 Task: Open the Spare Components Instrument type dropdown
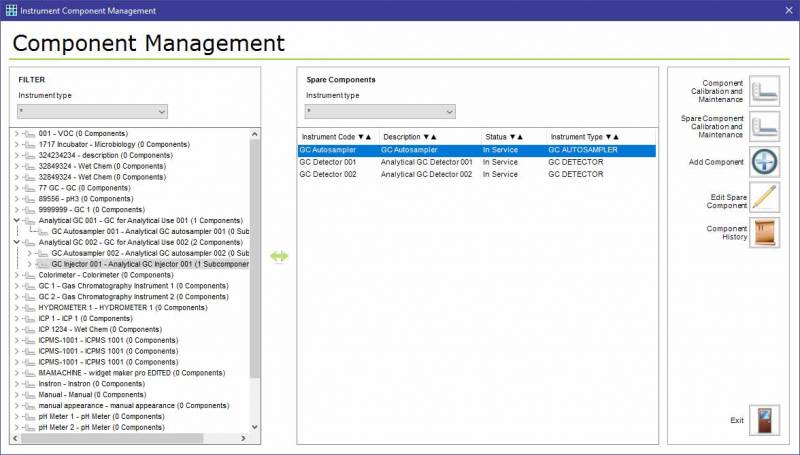click(x=380, y=112)
